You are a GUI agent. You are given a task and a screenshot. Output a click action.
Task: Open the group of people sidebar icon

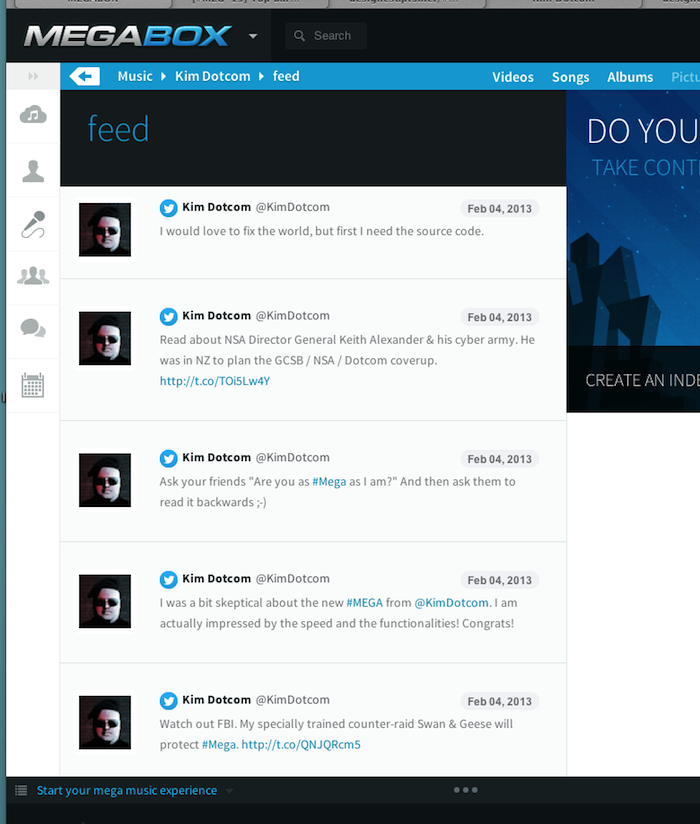coord(33,277)
